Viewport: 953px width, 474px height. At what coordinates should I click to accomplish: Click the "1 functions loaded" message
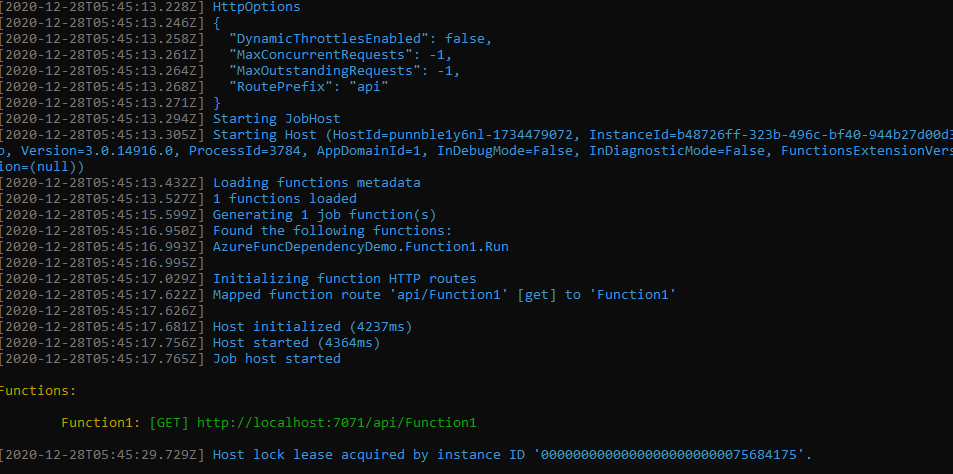tap(284, 199)
